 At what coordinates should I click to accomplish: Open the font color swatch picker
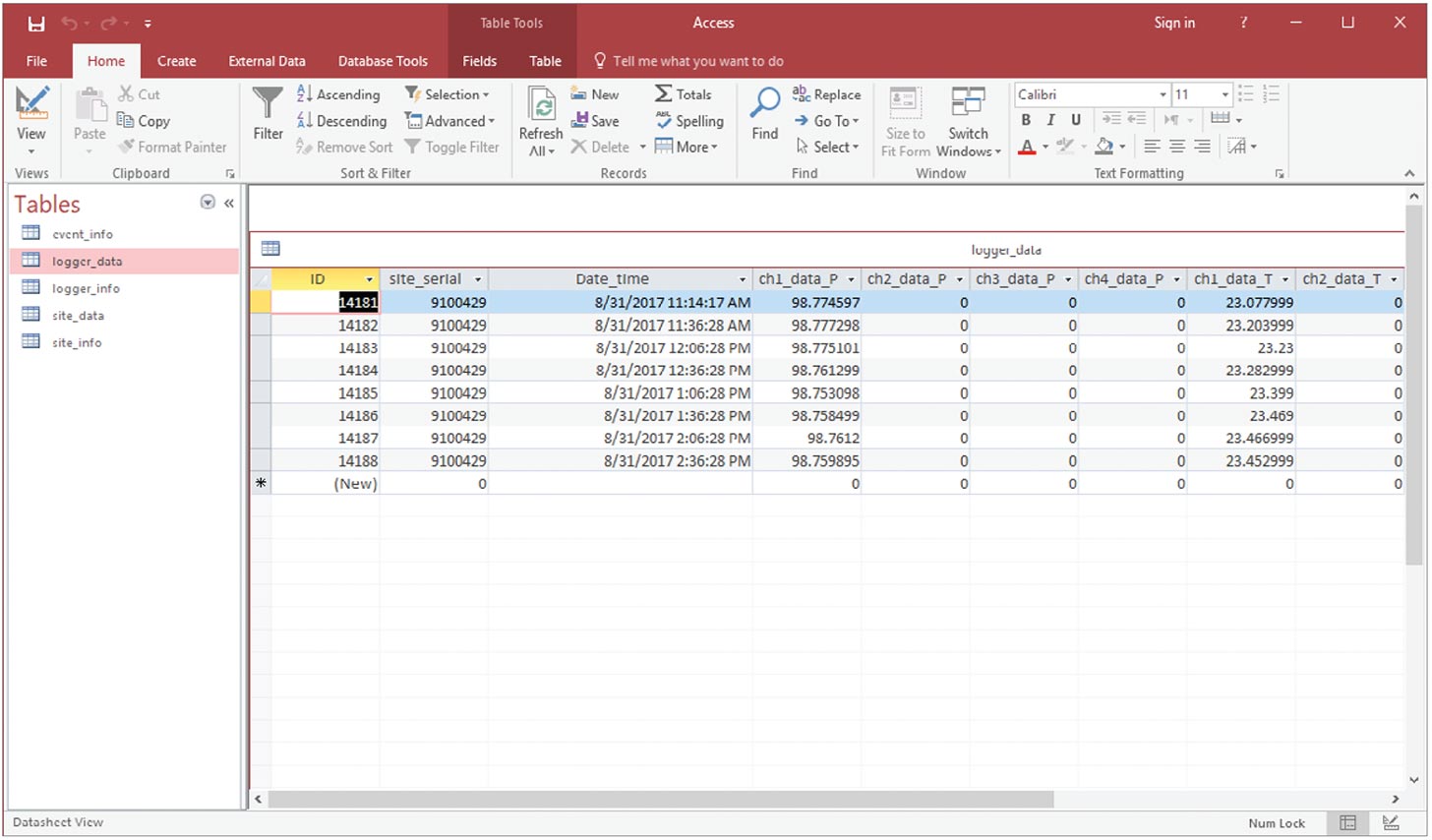(1026, 146)
